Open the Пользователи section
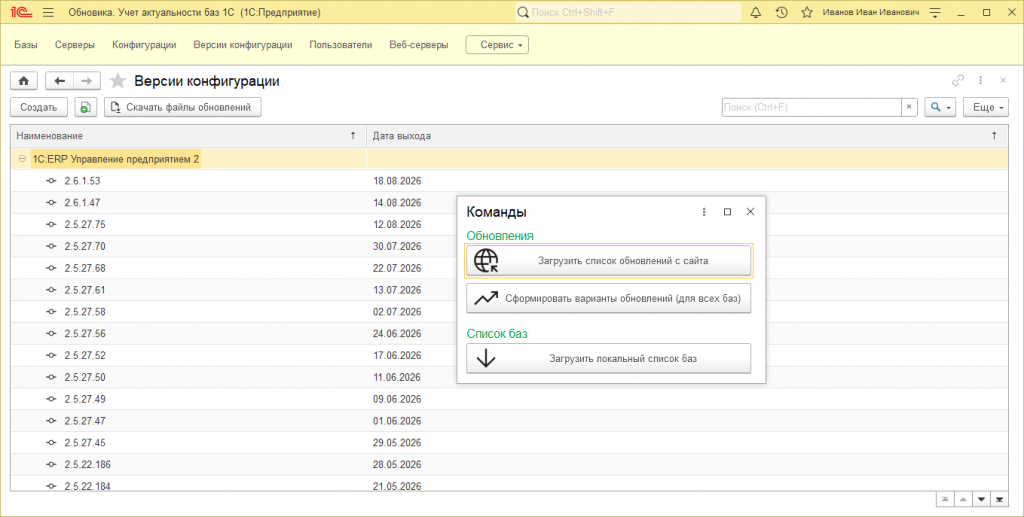1024x517 pixels. tap(341, 45)
